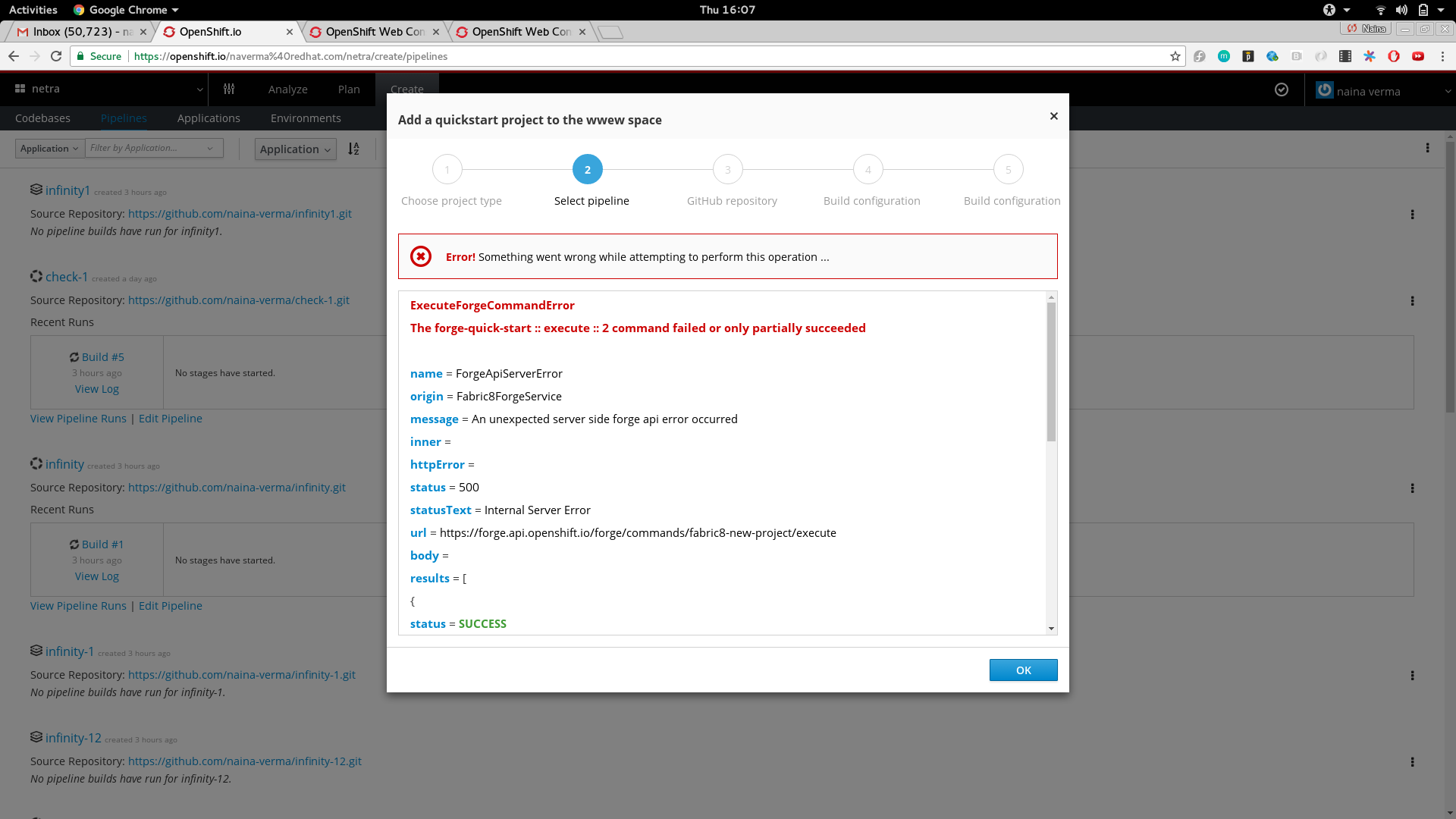This screenshot has height=819, width=1456.
Task: Click the bookmark star in the address bar
Action: (x=1175, y=56)
